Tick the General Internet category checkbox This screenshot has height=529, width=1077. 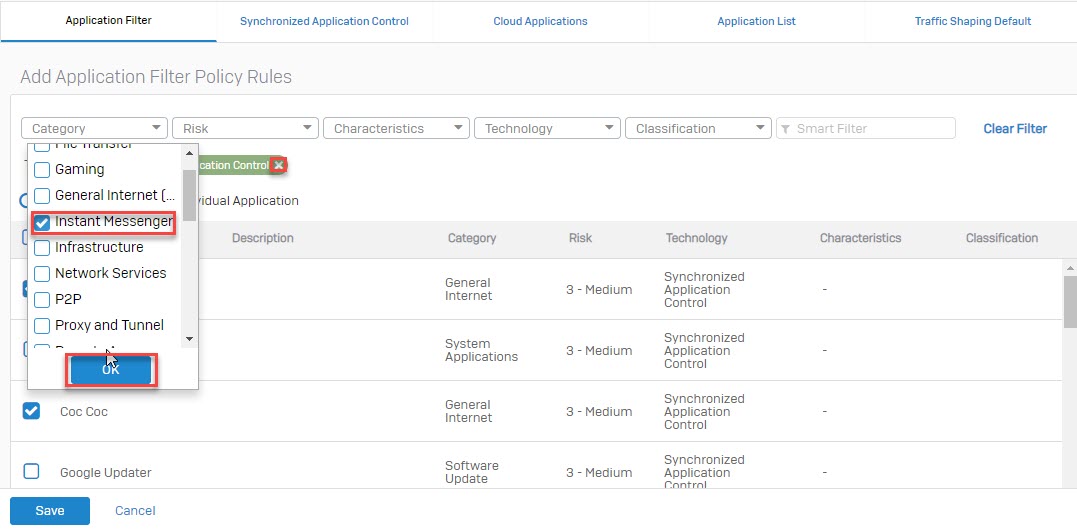[x=42, y=195]
